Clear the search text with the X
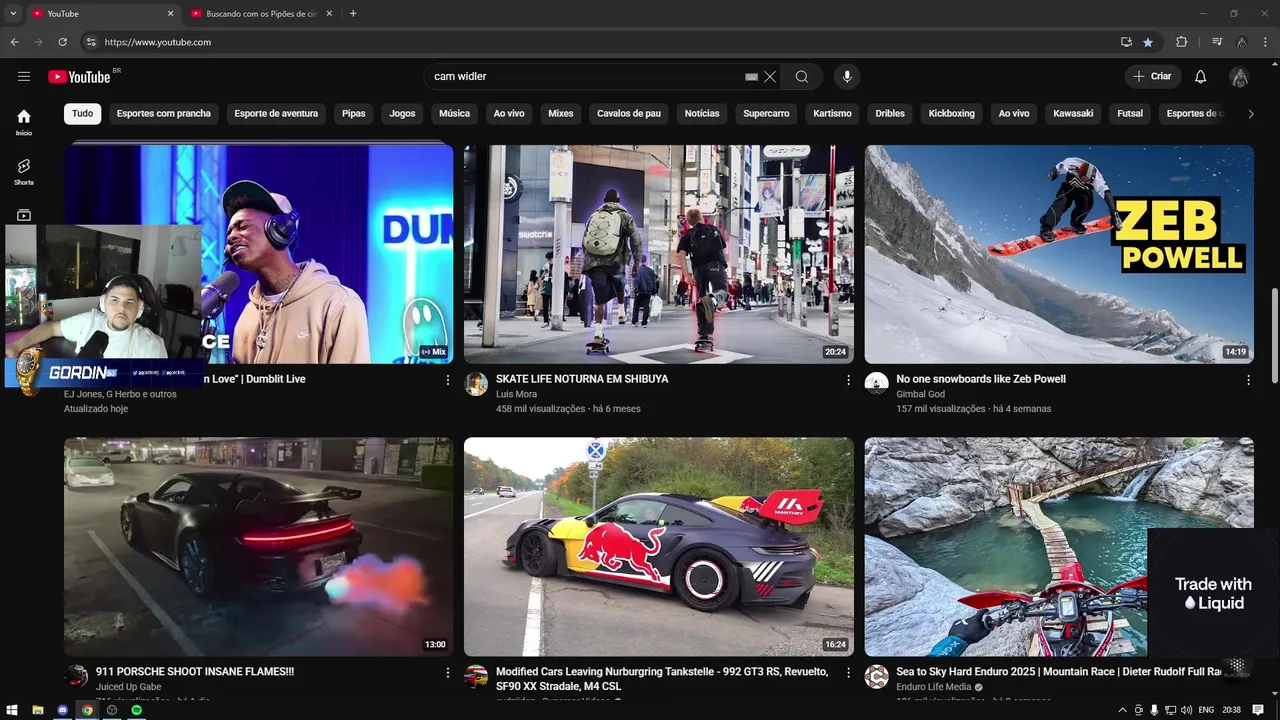 point(770,76)
